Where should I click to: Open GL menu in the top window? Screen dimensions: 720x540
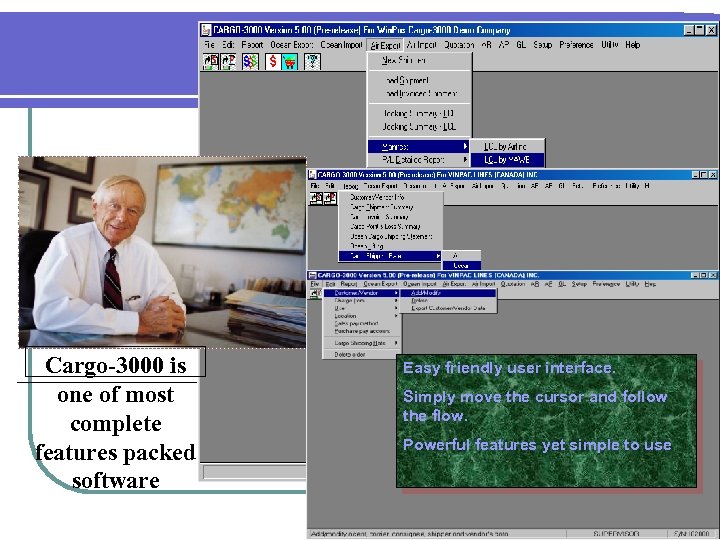521,45
